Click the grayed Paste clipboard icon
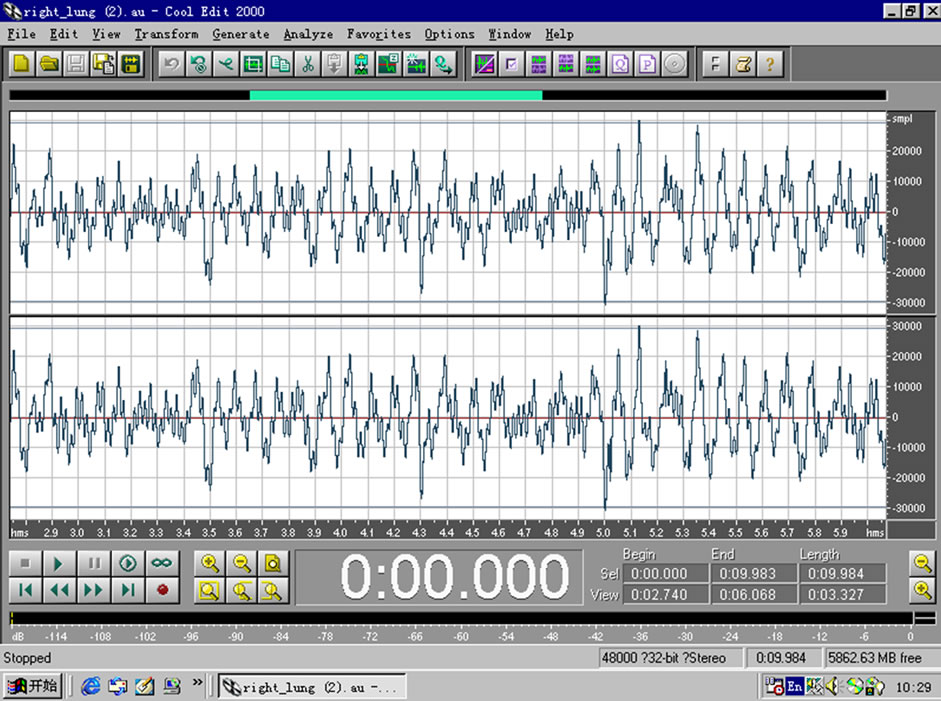The image size is (941, 701). point(334,64)
